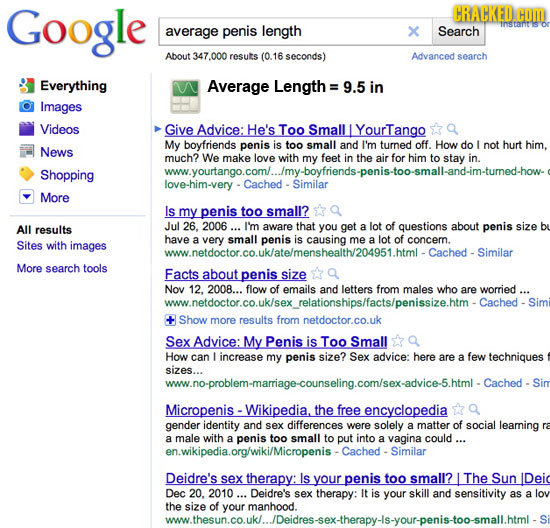Click 'Show more results from netdoctor.co.uk' text
Screen dimensions: 550x528
click(280, 320)
